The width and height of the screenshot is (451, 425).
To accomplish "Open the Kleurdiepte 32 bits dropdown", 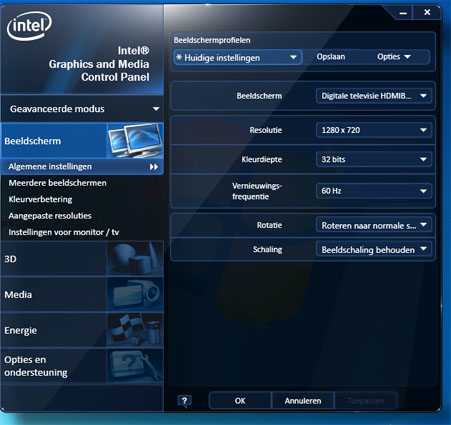I will point(374,159).
